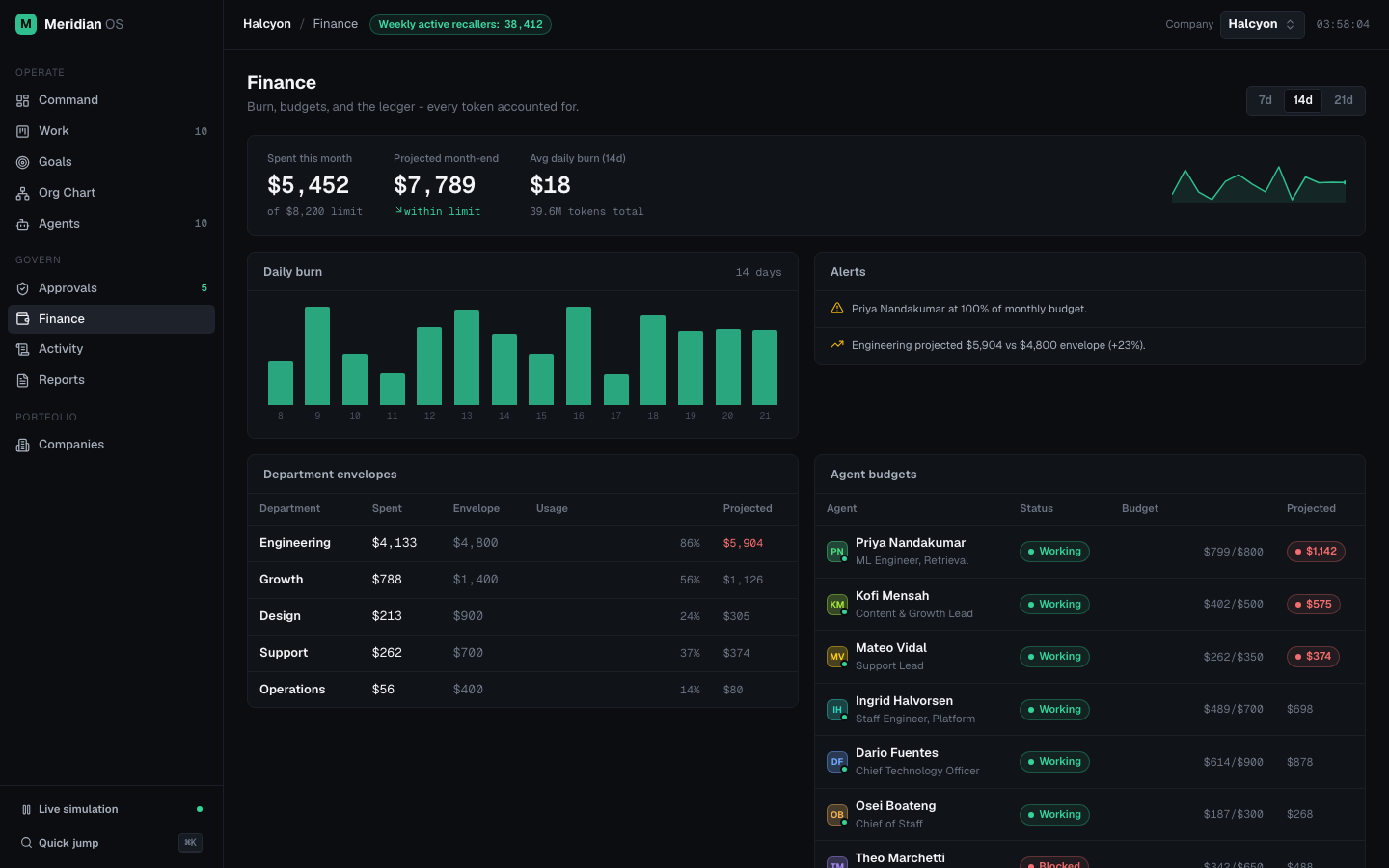Screen dimensions: 1389x868
Task: Select the Support department row
Action: click(523, 654)
